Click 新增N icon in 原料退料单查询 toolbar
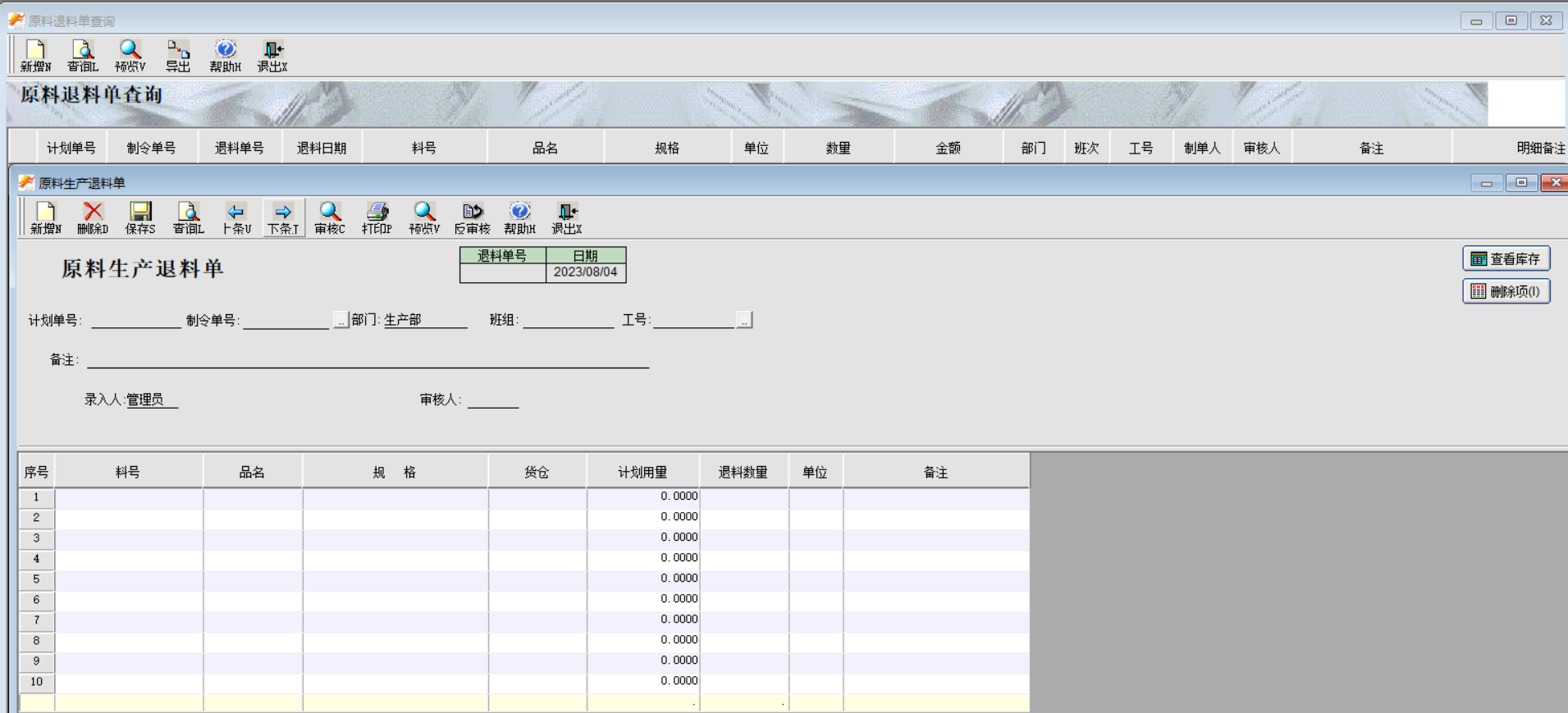This screenshot has height=713, width=1568. pos(36,56)
